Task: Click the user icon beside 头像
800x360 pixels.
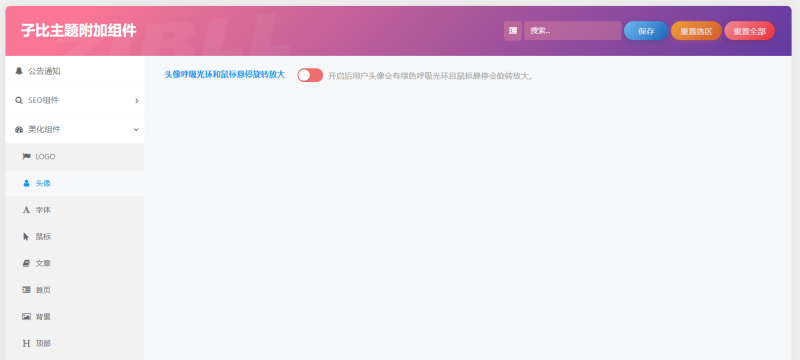Action: point(27,183)
